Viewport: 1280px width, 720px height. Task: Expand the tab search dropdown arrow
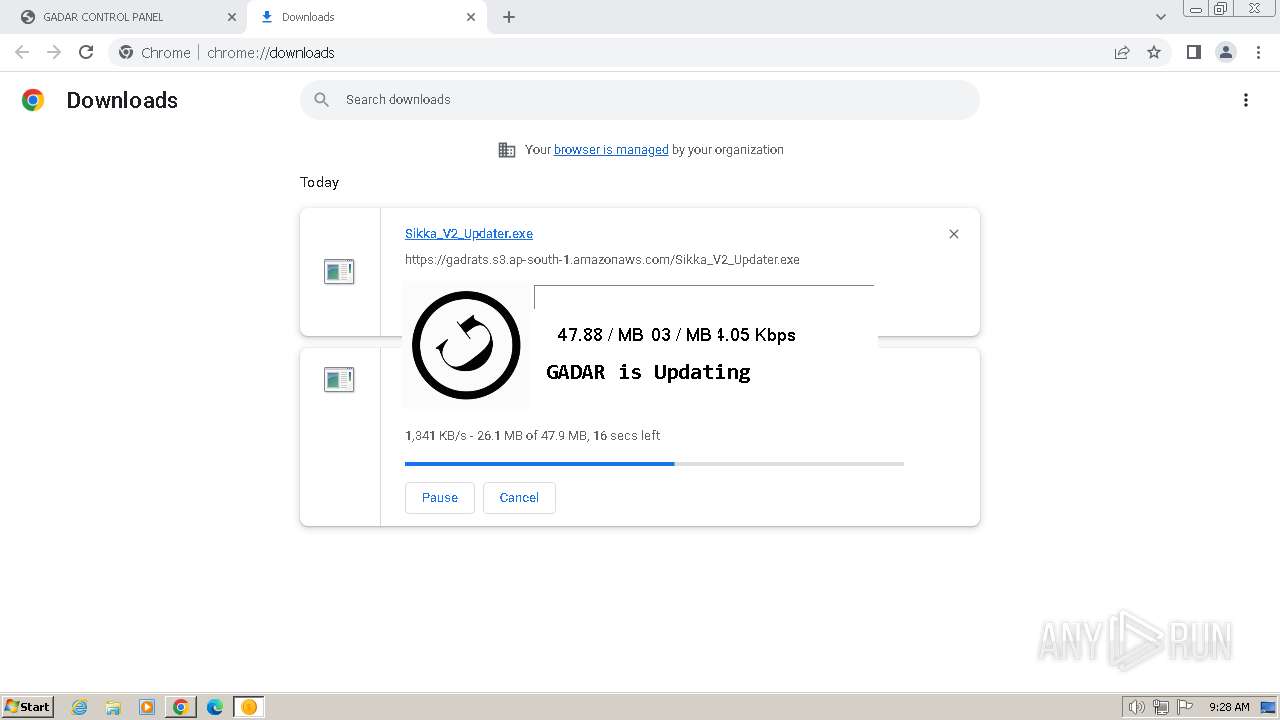coord(1161,17)
